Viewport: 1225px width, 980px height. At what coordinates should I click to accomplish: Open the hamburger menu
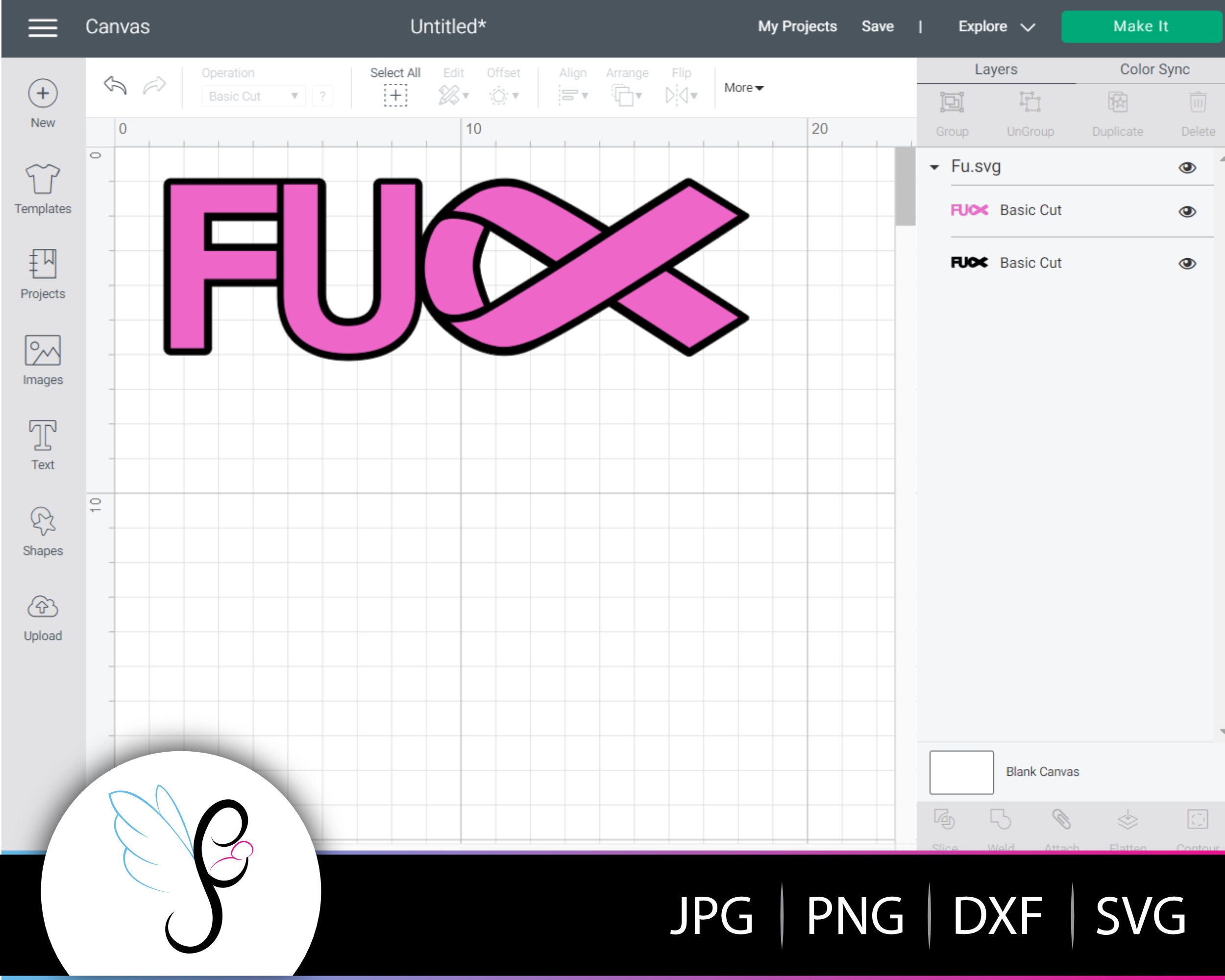42,26
